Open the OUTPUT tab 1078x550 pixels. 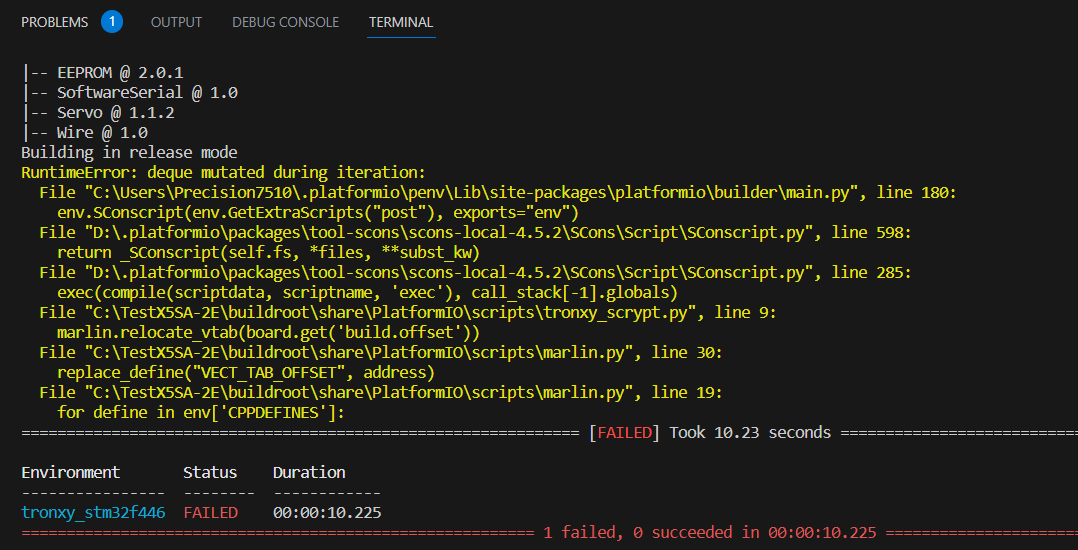click(x=176, y=22)
